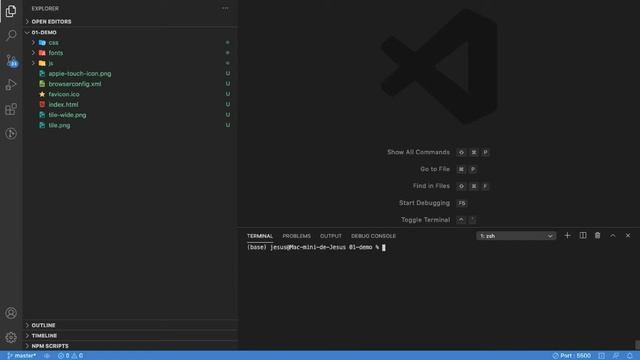Screen dimensions: 640x360
Task: Split the terminal panel
Action: (583, 236)
